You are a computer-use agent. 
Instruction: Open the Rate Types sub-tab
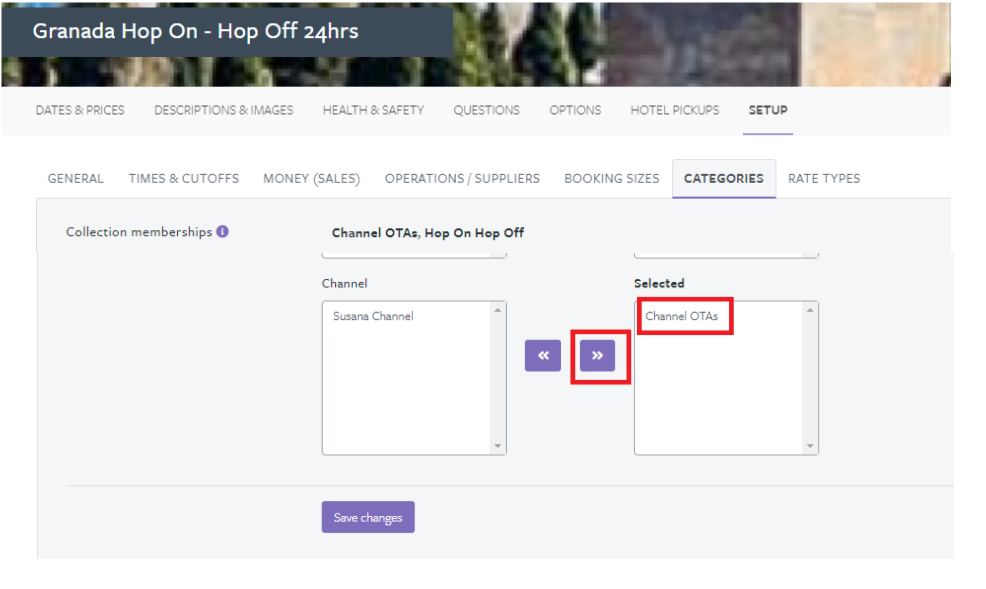823,179
